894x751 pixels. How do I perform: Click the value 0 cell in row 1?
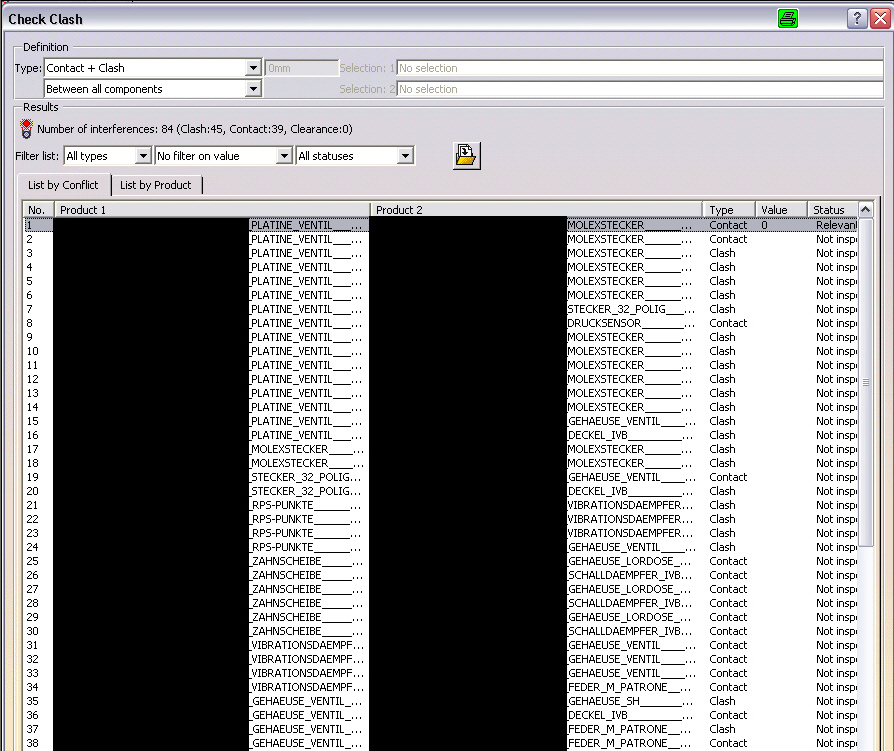click(764, 225)
